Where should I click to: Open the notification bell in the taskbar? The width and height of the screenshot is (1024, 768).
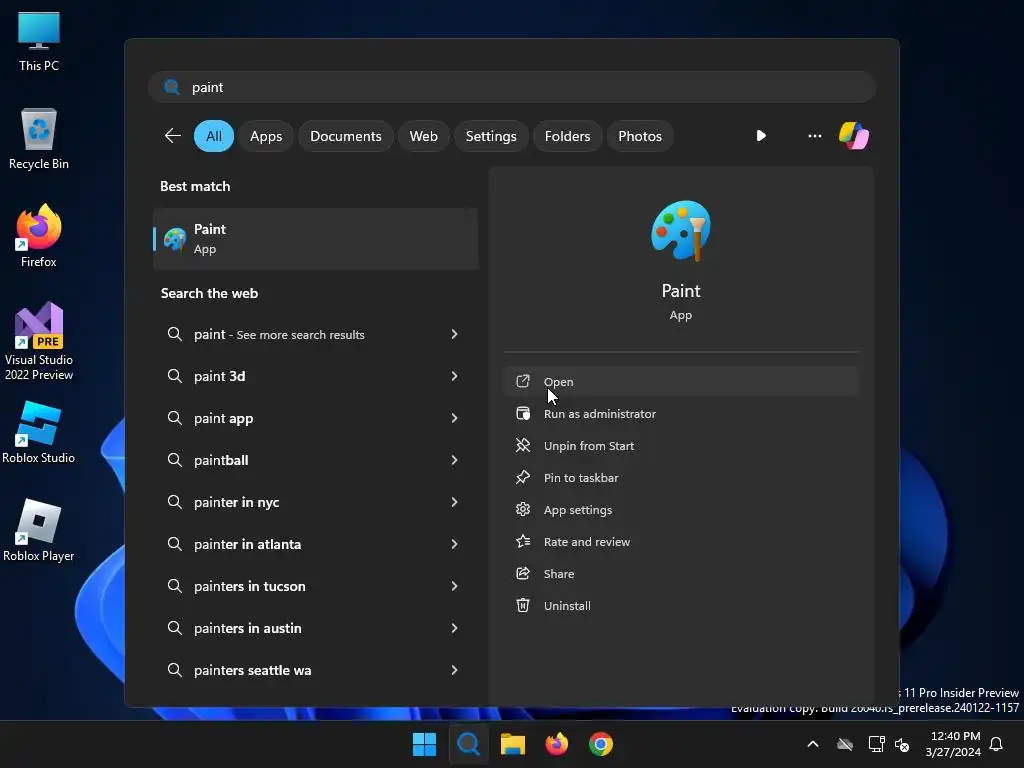pyautogui.click(x=996, y=744)
